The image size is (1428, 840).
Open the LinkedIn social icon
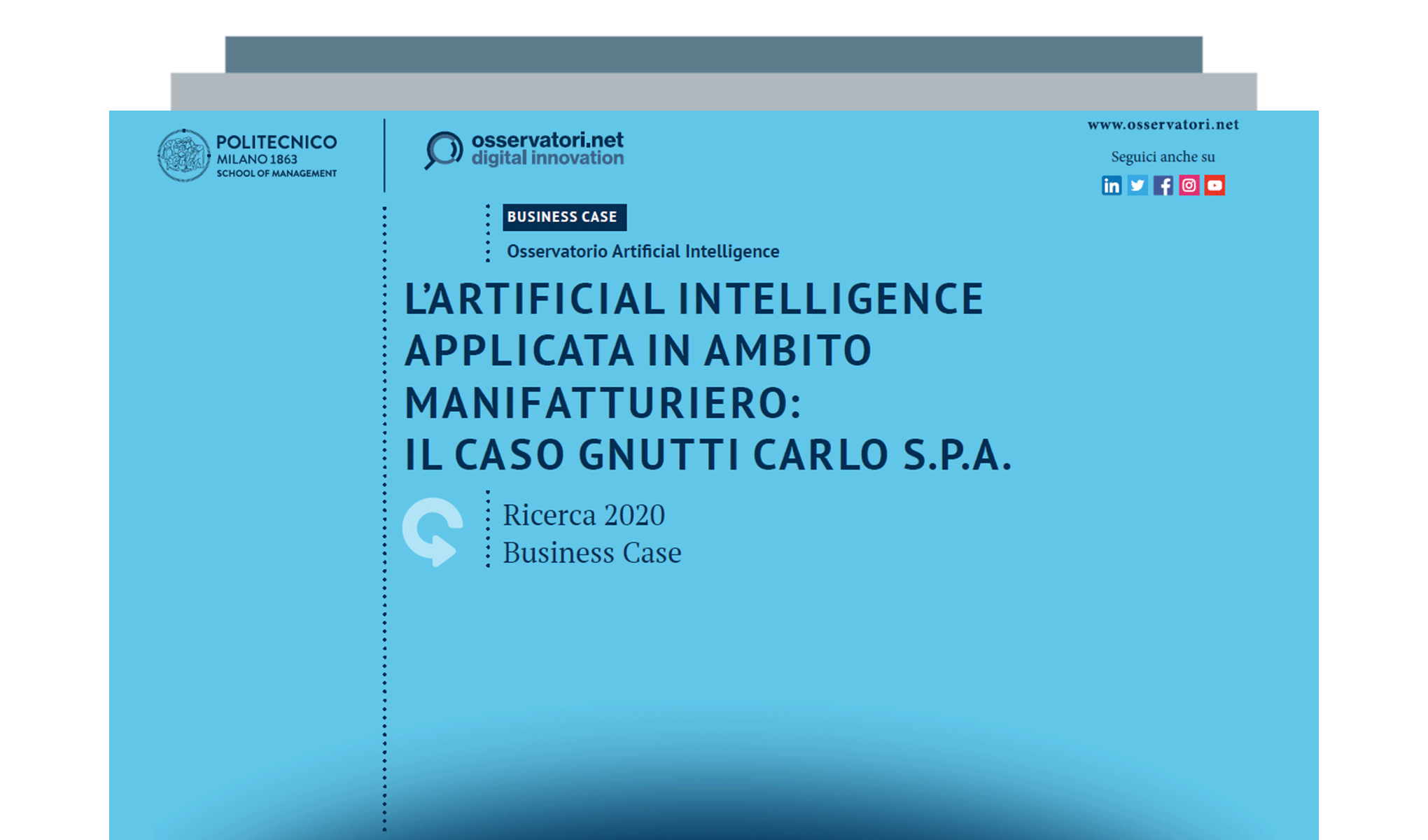pos(1112,185)
